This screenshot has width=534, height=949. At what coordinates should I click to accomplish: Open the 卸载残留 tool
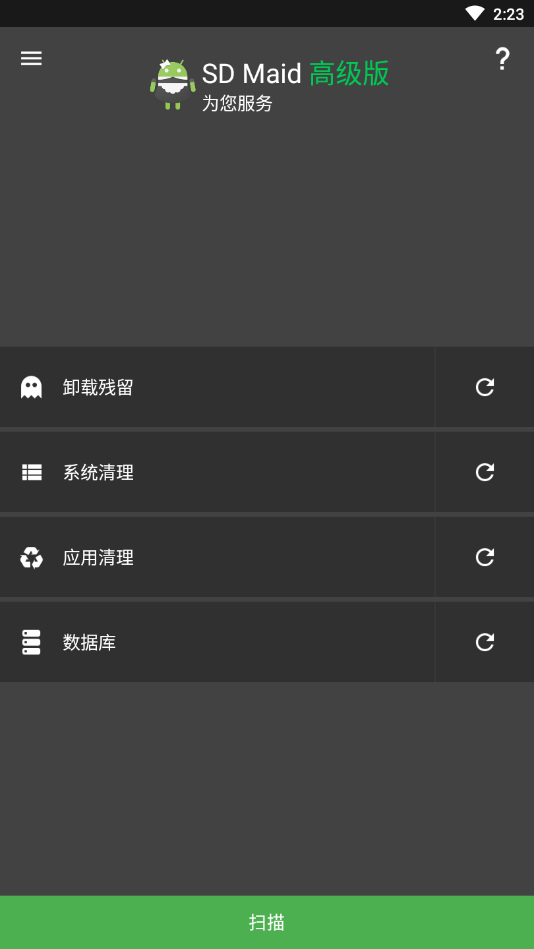[x=217, y=387]
